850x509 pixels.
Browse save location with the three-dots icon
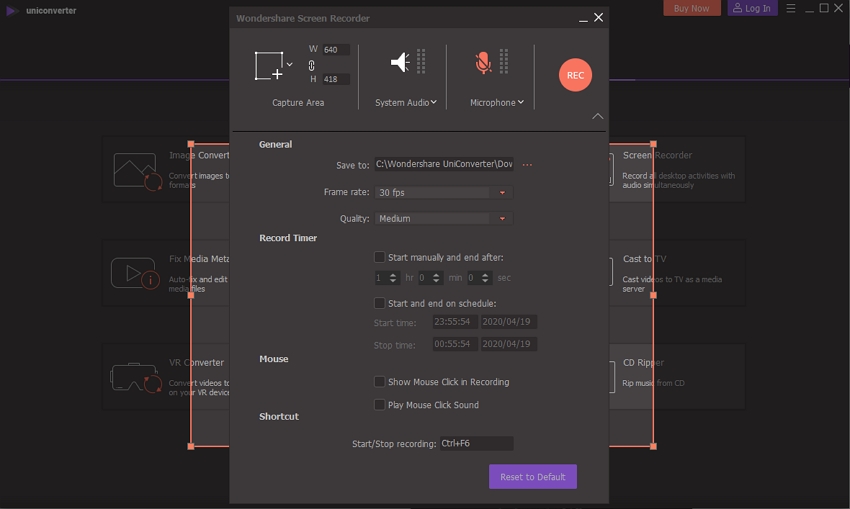tap(527, 165)
